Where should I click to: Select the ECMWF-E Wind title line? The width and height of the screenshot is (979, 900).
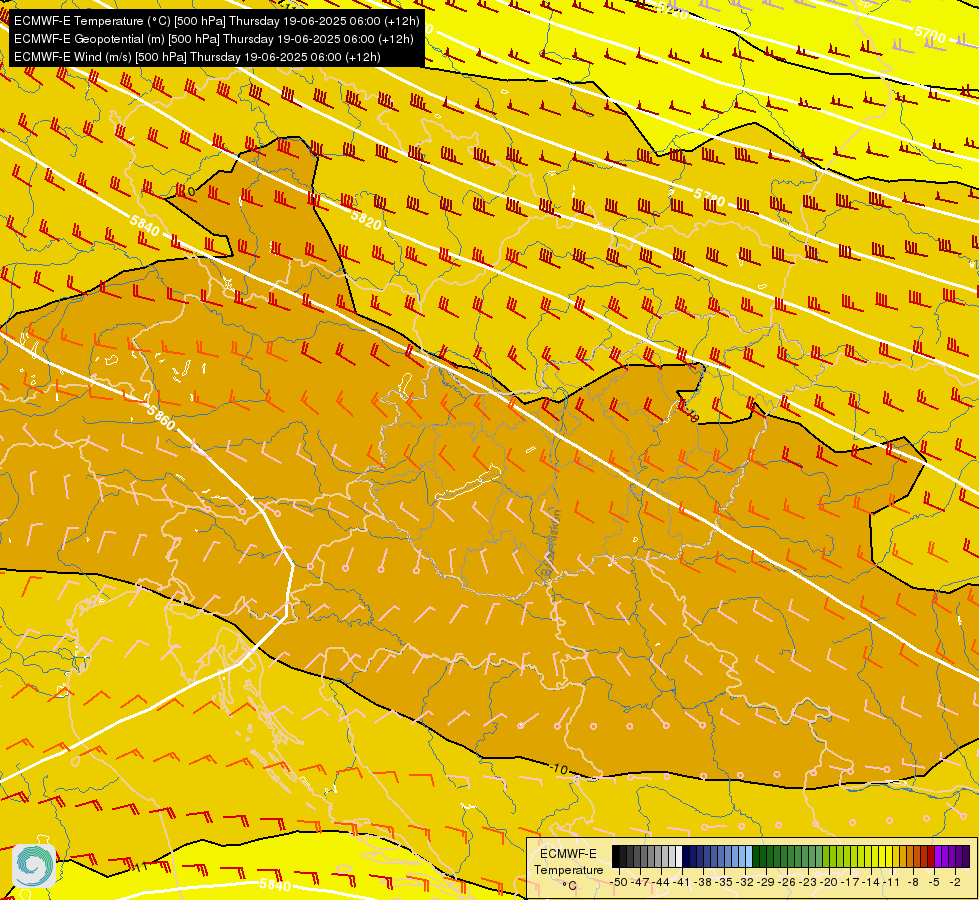[x=197, y=57]
